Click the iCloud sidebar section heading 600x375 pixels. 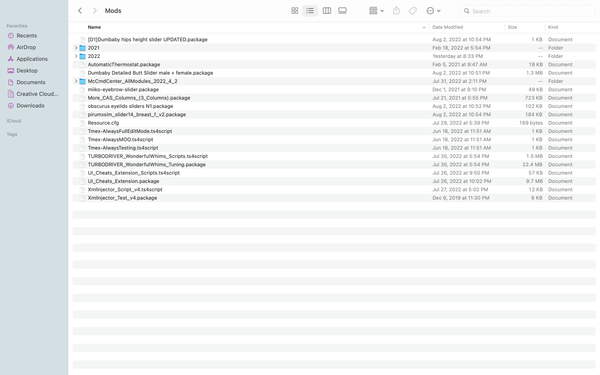(14, 121)
